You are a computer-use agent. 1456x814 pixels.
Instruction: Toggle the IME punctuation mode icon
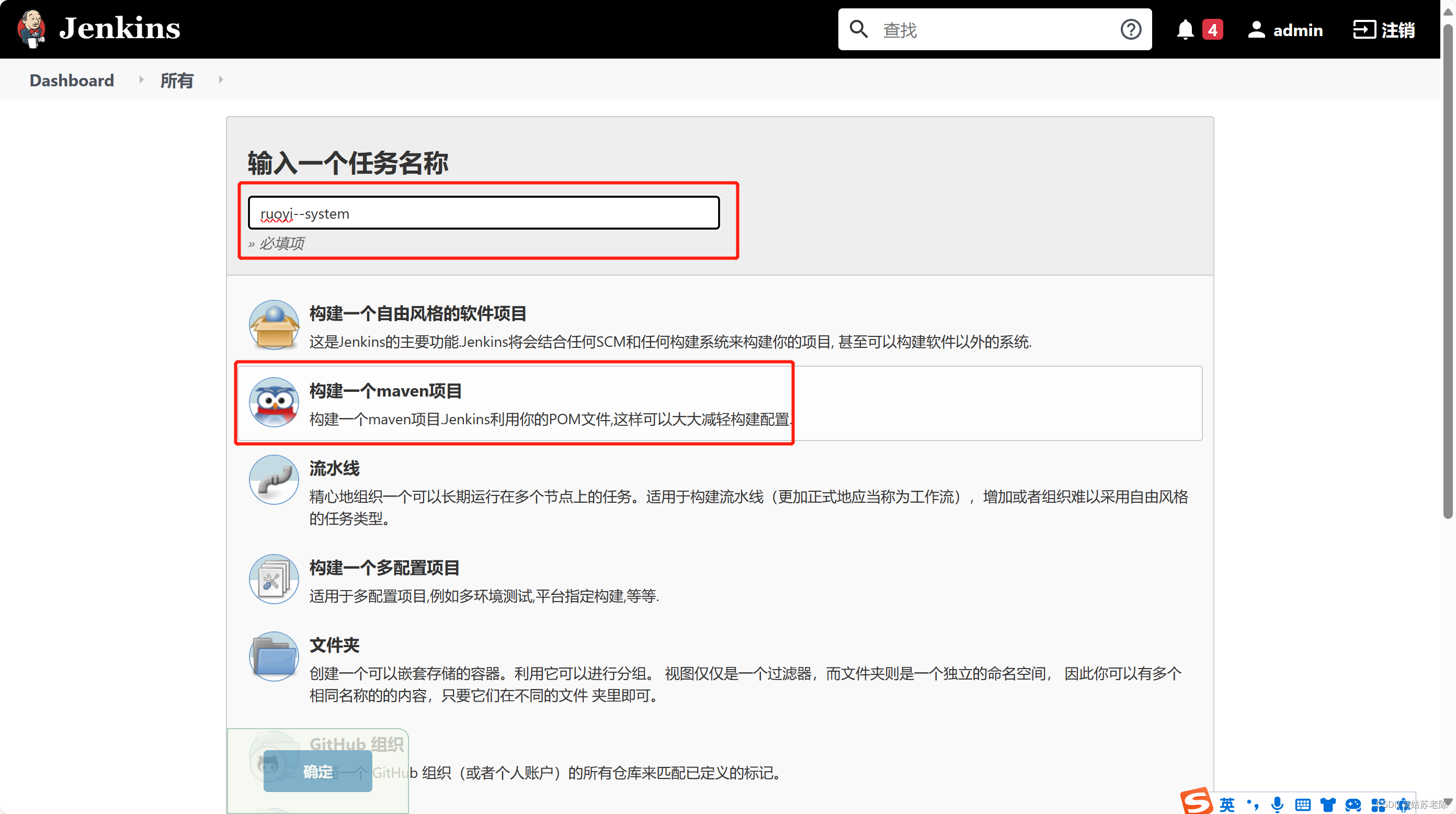pos(1253,805)
